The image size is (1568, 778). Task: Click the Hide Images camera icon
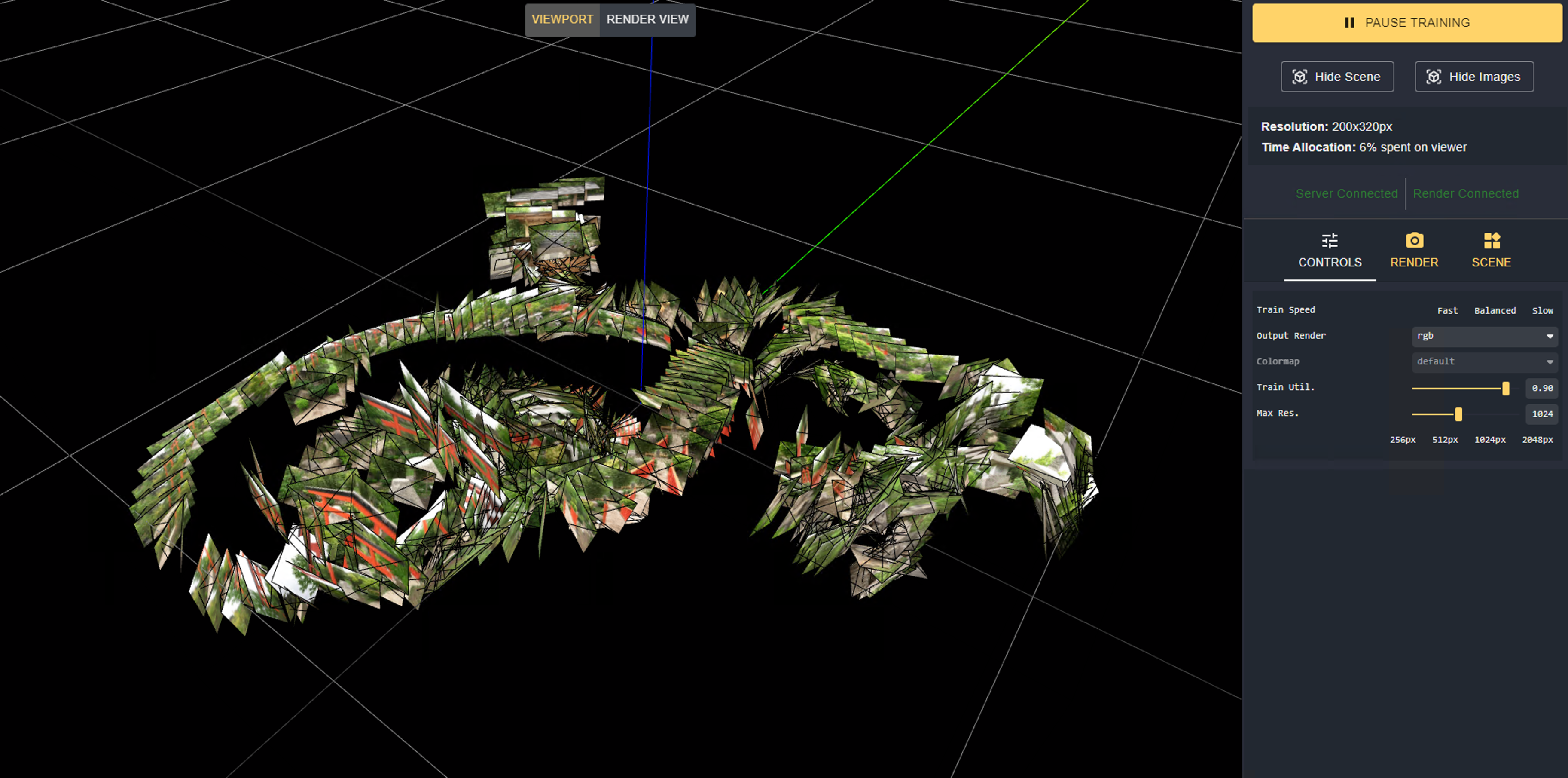click(x=1434, y=77)
